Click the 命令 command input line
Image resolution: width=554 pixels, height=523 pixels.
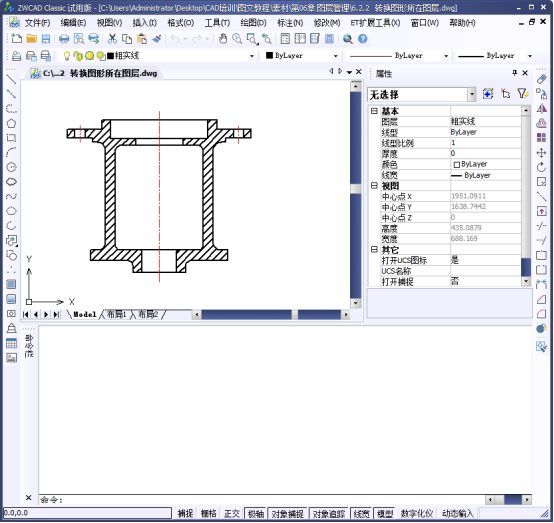[261, 500]
